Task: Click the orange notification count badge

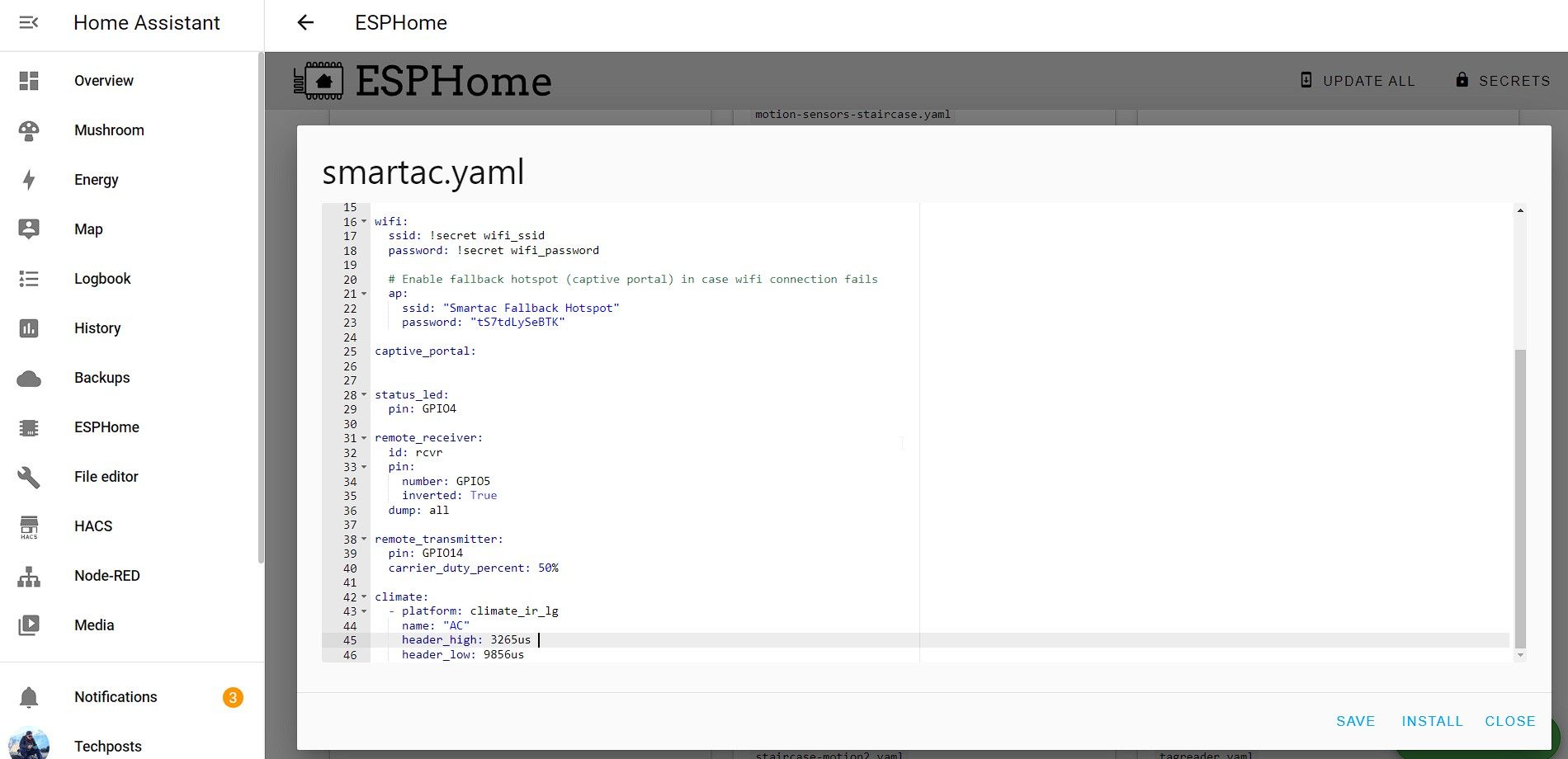Action: [233, 698]
